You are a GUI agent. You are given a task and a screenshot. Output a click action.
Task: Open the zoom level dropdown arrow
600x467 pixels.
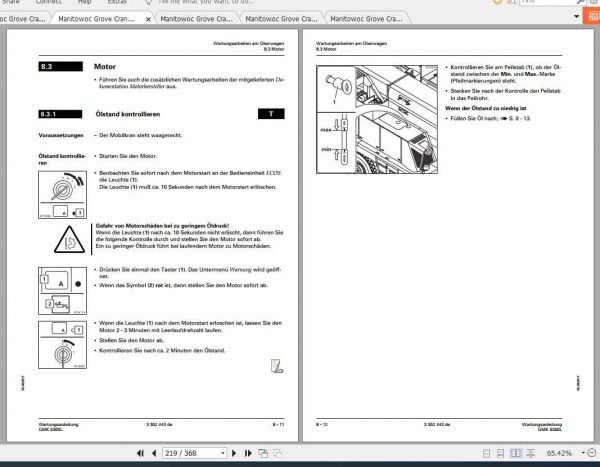pos(583,453)
